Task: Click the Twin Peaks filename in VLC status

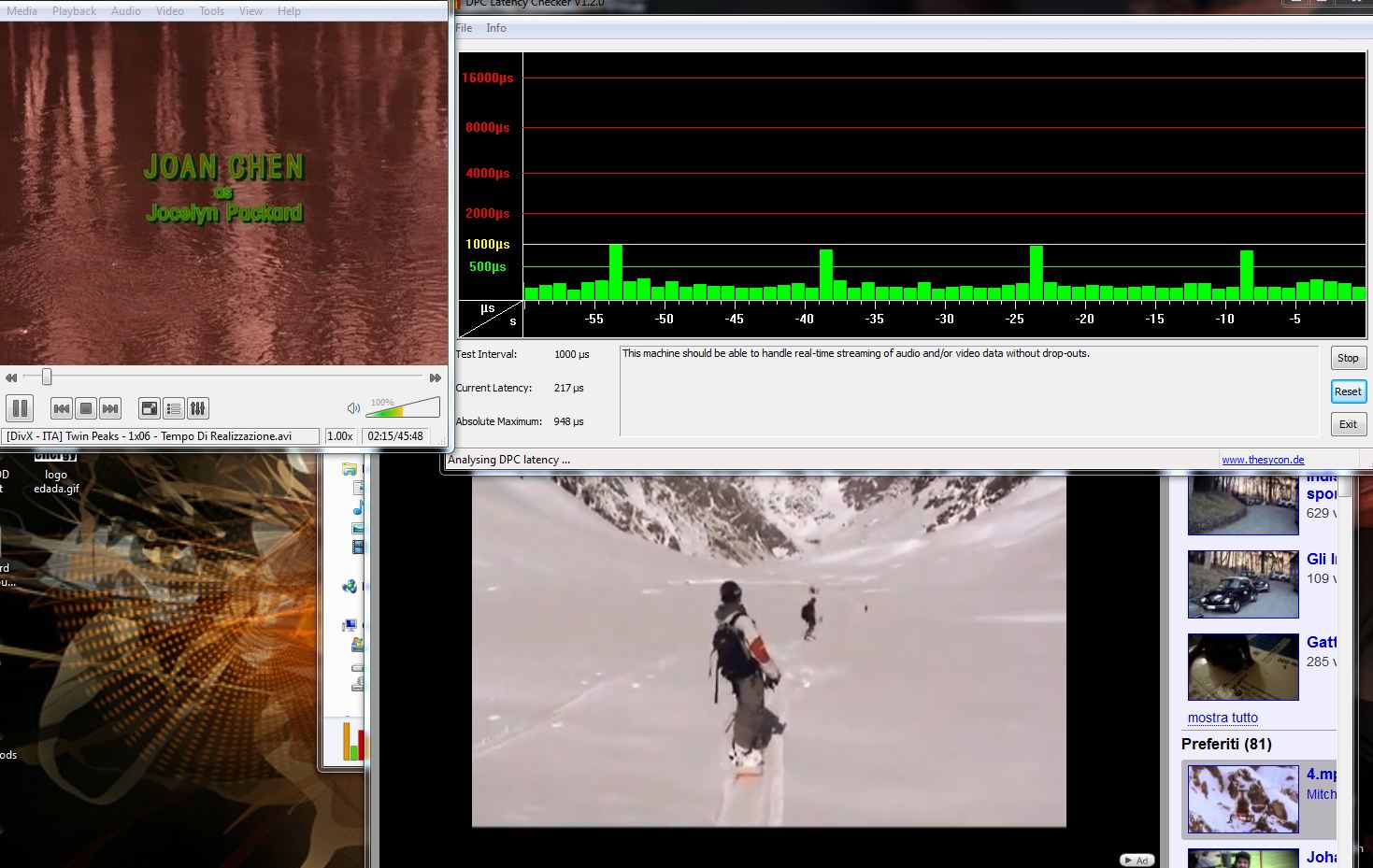Action: tap(150, 436)
